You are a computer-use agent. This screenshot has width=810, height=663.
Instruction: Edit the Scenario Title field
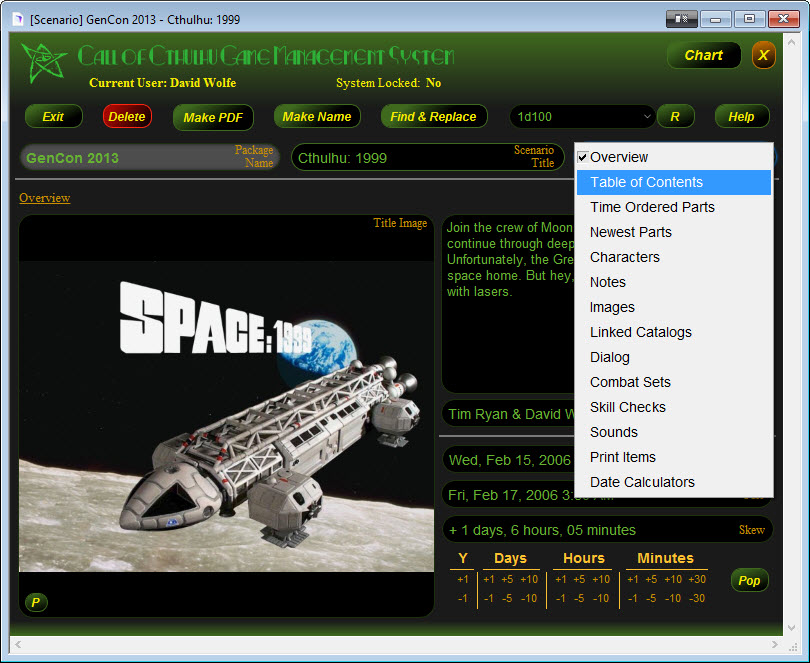point(427,157)
